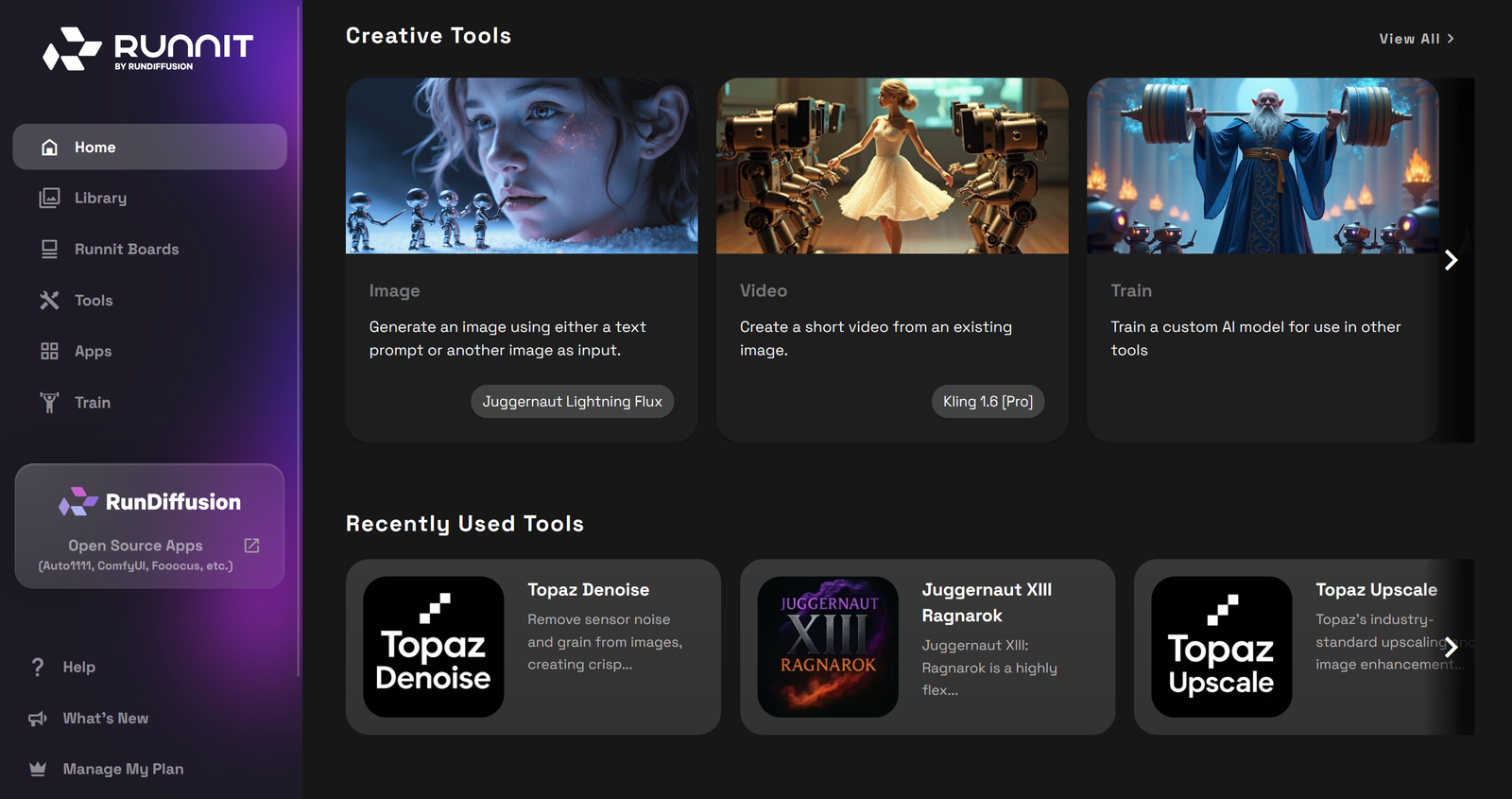Click '(Auto1111, ComfyUI, Fooocus, etc.)' text
The width and height of the screenshot is (1512, 799).
[x=135, y=565]
